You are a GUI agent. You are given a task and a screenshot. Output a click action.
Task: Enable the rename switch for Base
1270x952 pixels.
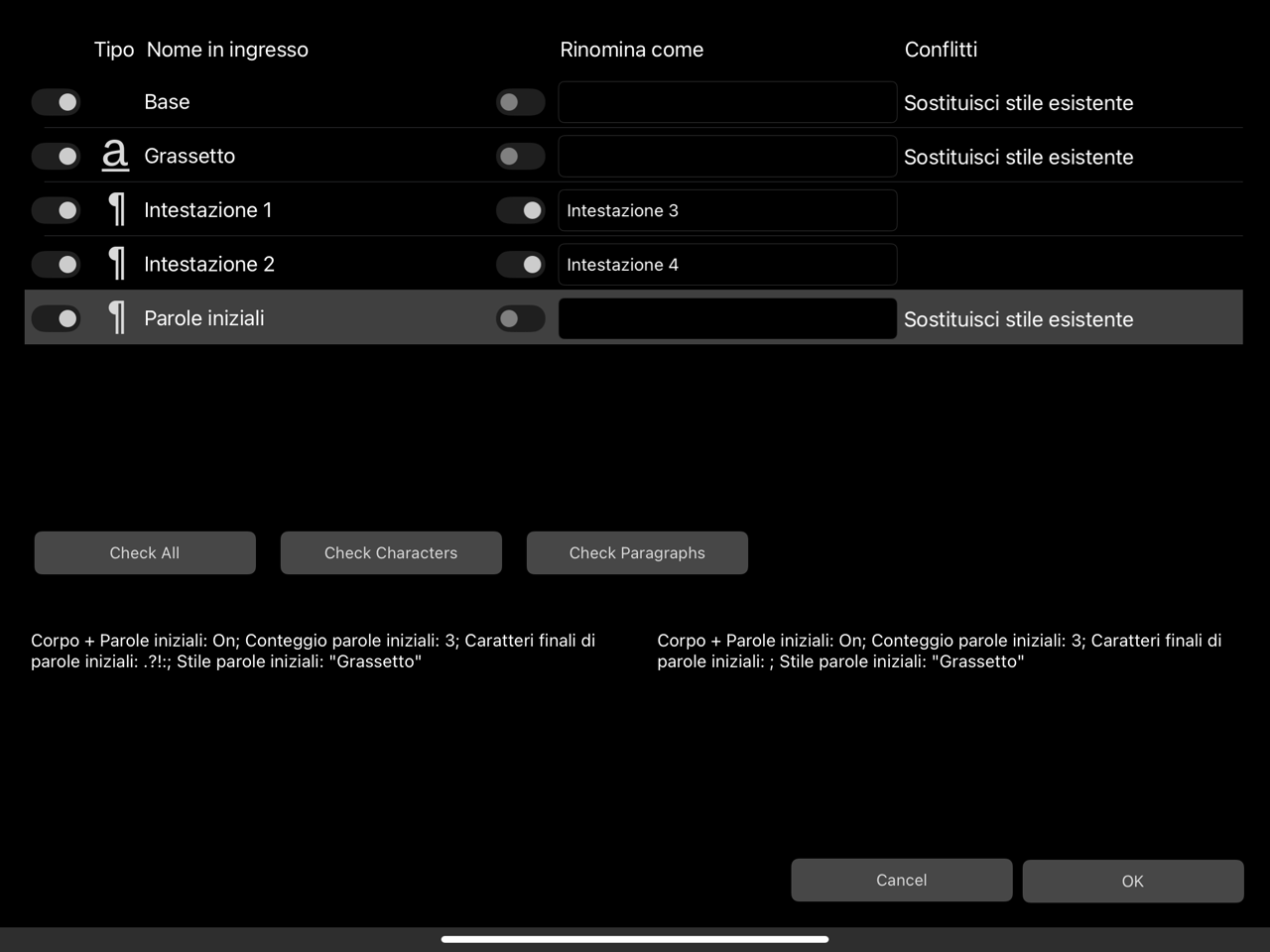click(520, 102)
